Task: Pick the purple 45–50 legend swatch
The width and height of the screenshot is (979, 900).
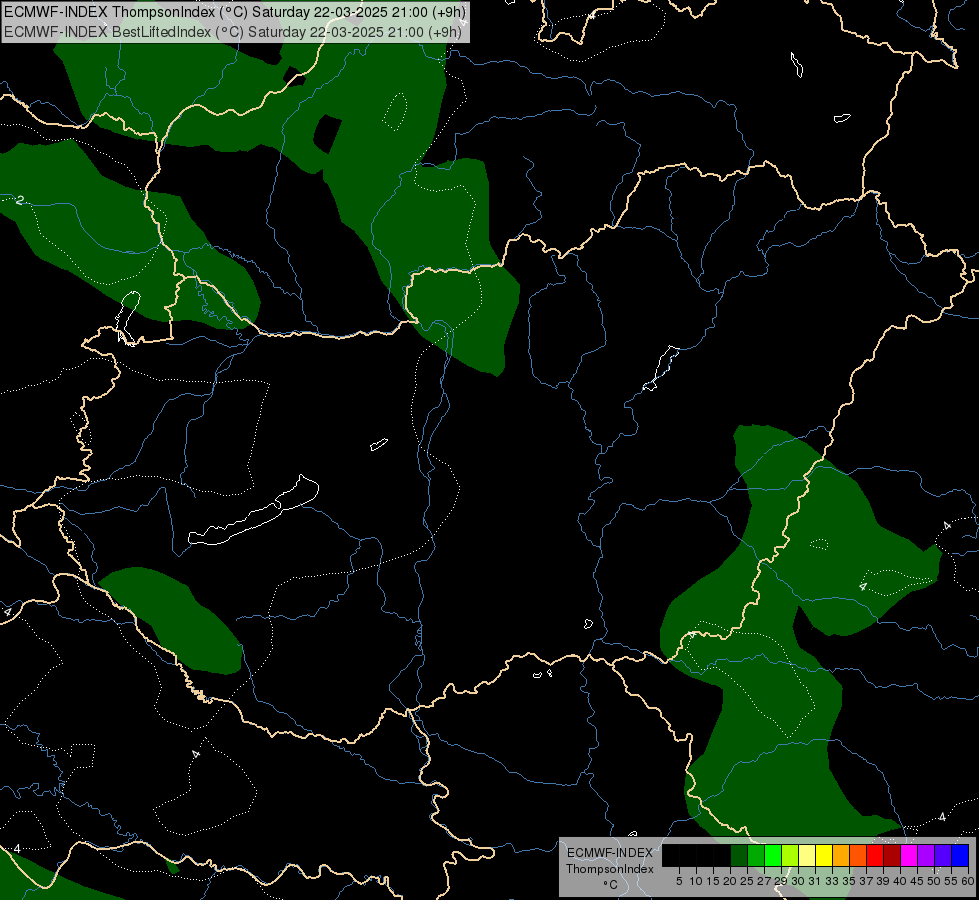Action: click(x=926, y=855)
